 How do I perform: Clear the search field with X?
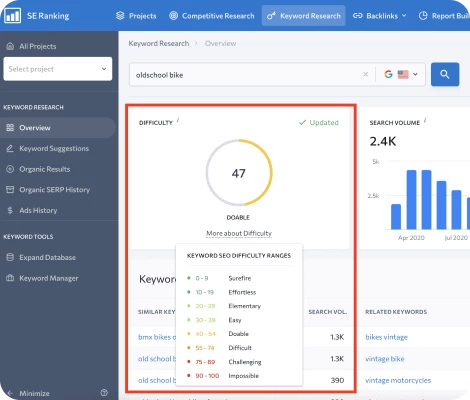tap(366, 74)
